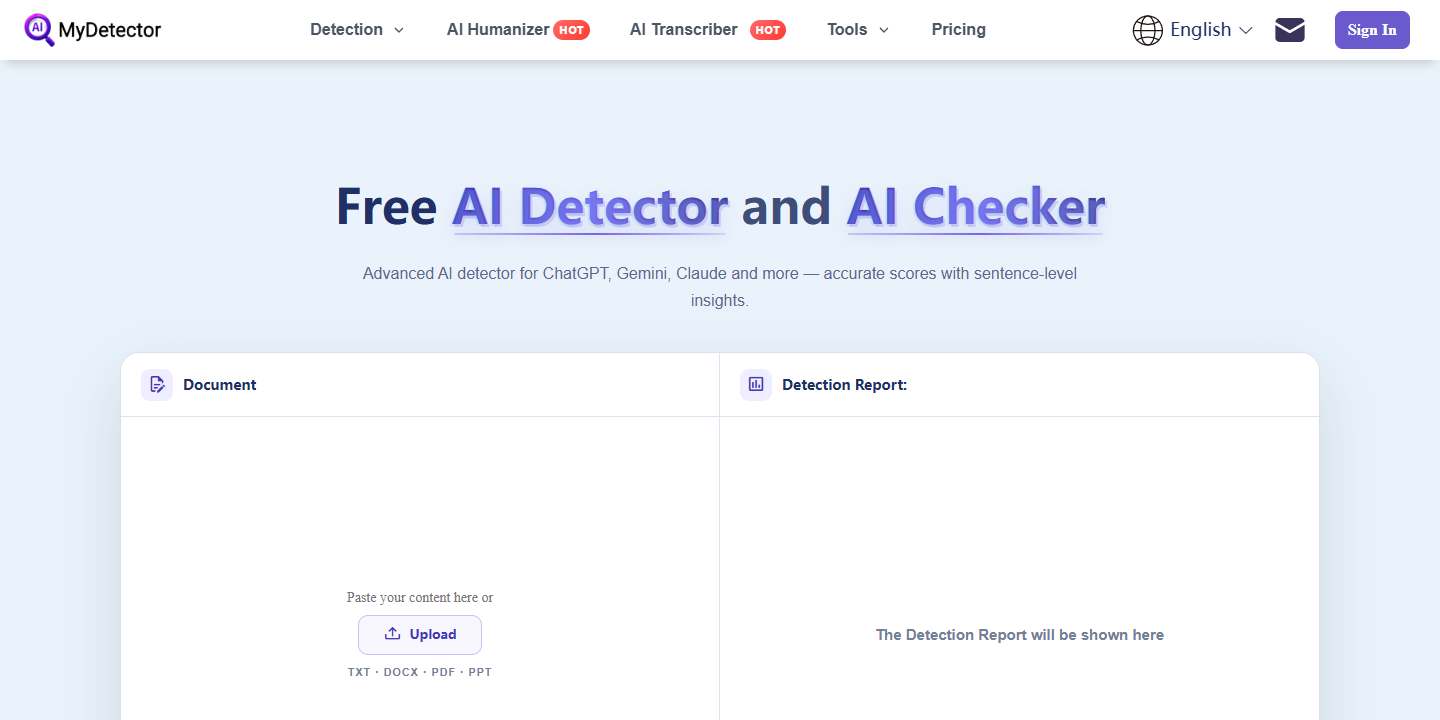Open the AI Humanizer page
Screen dimensions: 1440x720
point(498,30)
